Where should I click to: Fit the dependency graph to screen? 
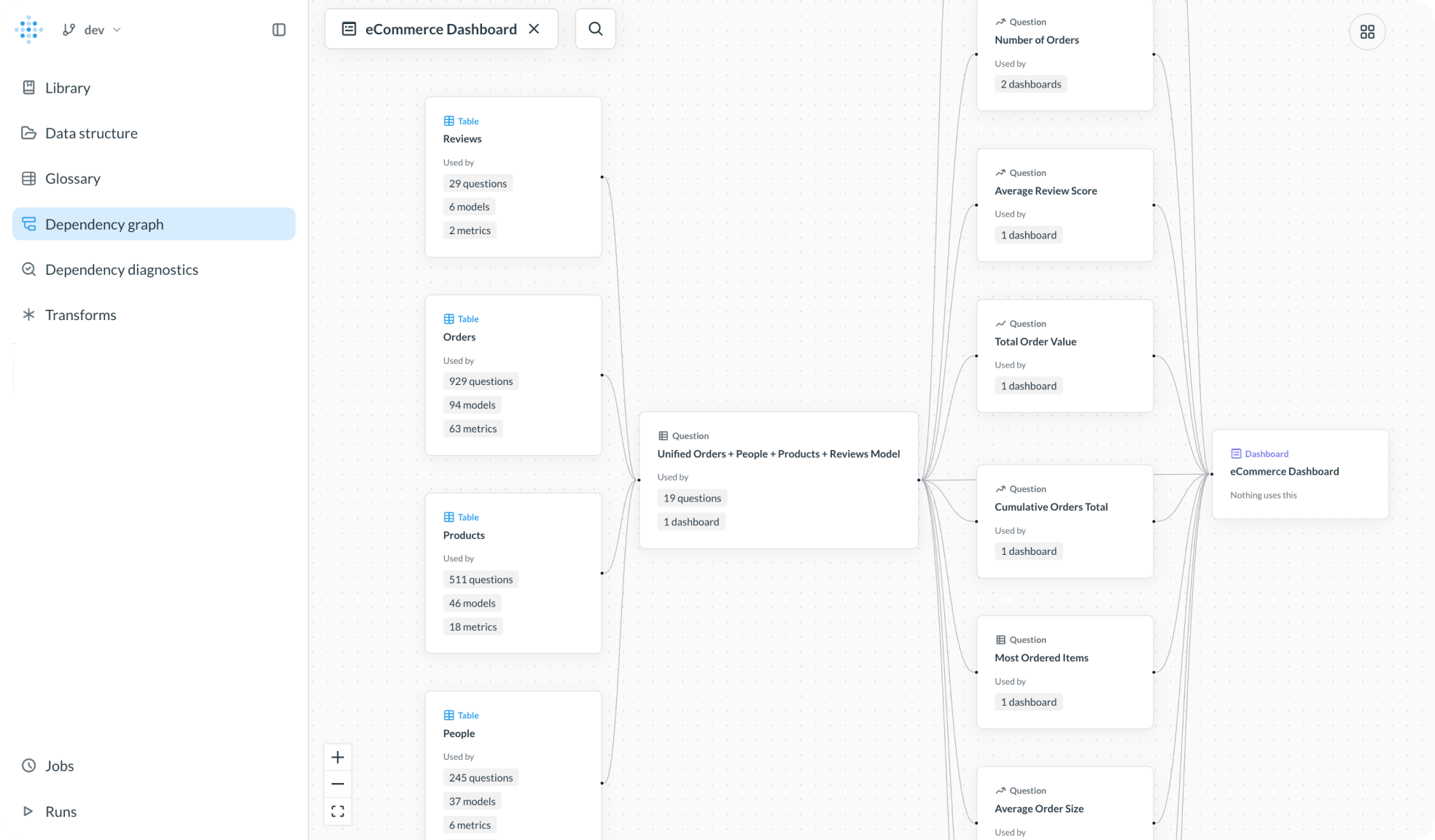[x=338, y=810]
